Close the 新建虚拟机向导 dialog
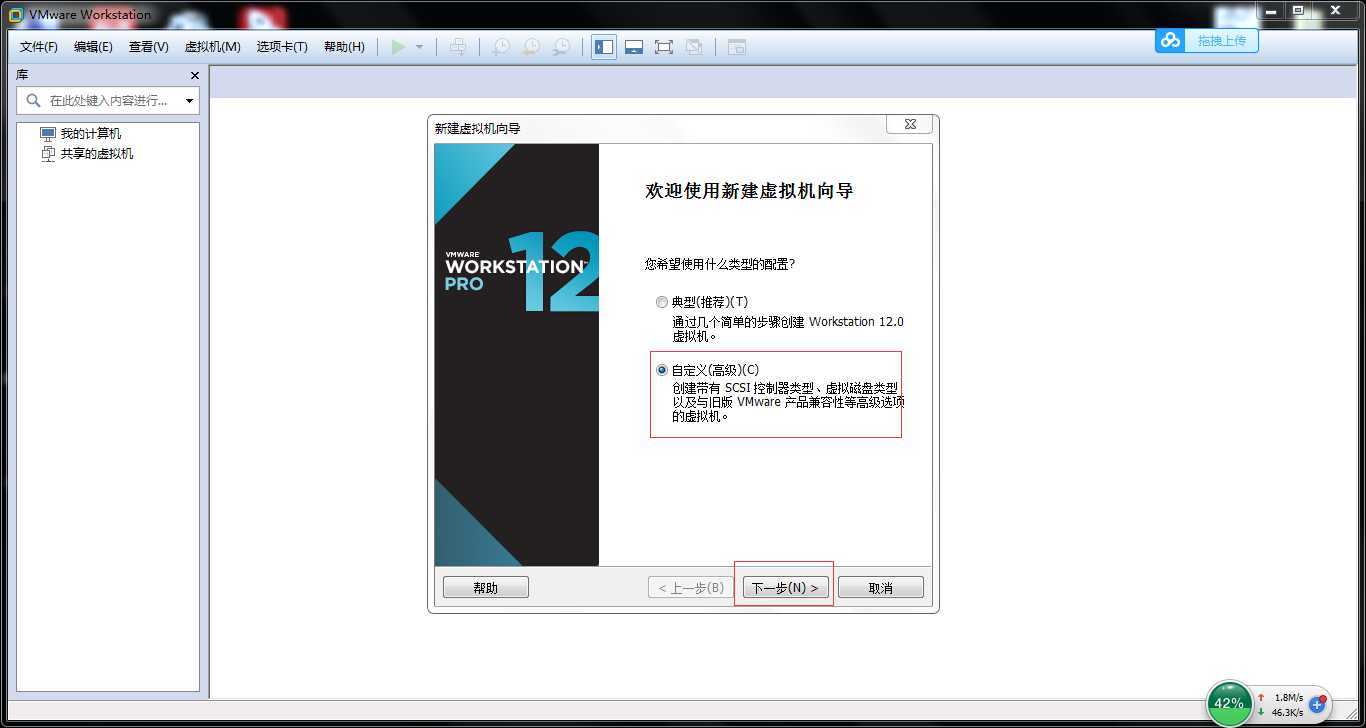Screen dimensions: 1366x728 coord(910,124)
